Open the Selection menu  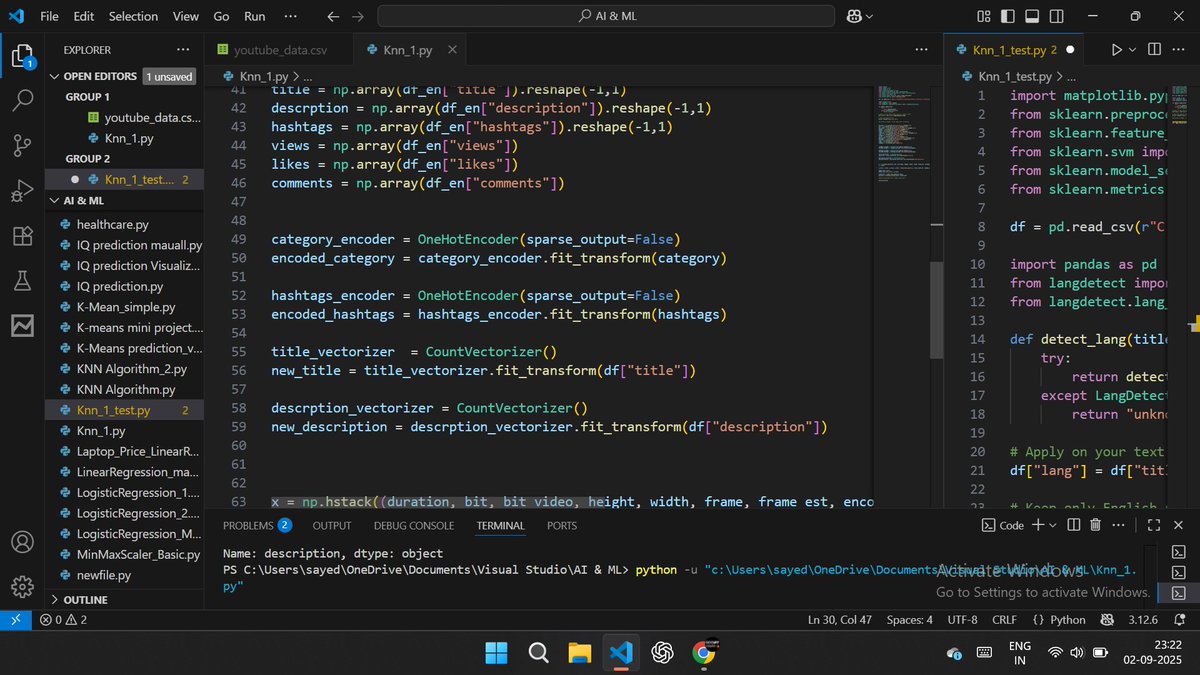(133, 17)
